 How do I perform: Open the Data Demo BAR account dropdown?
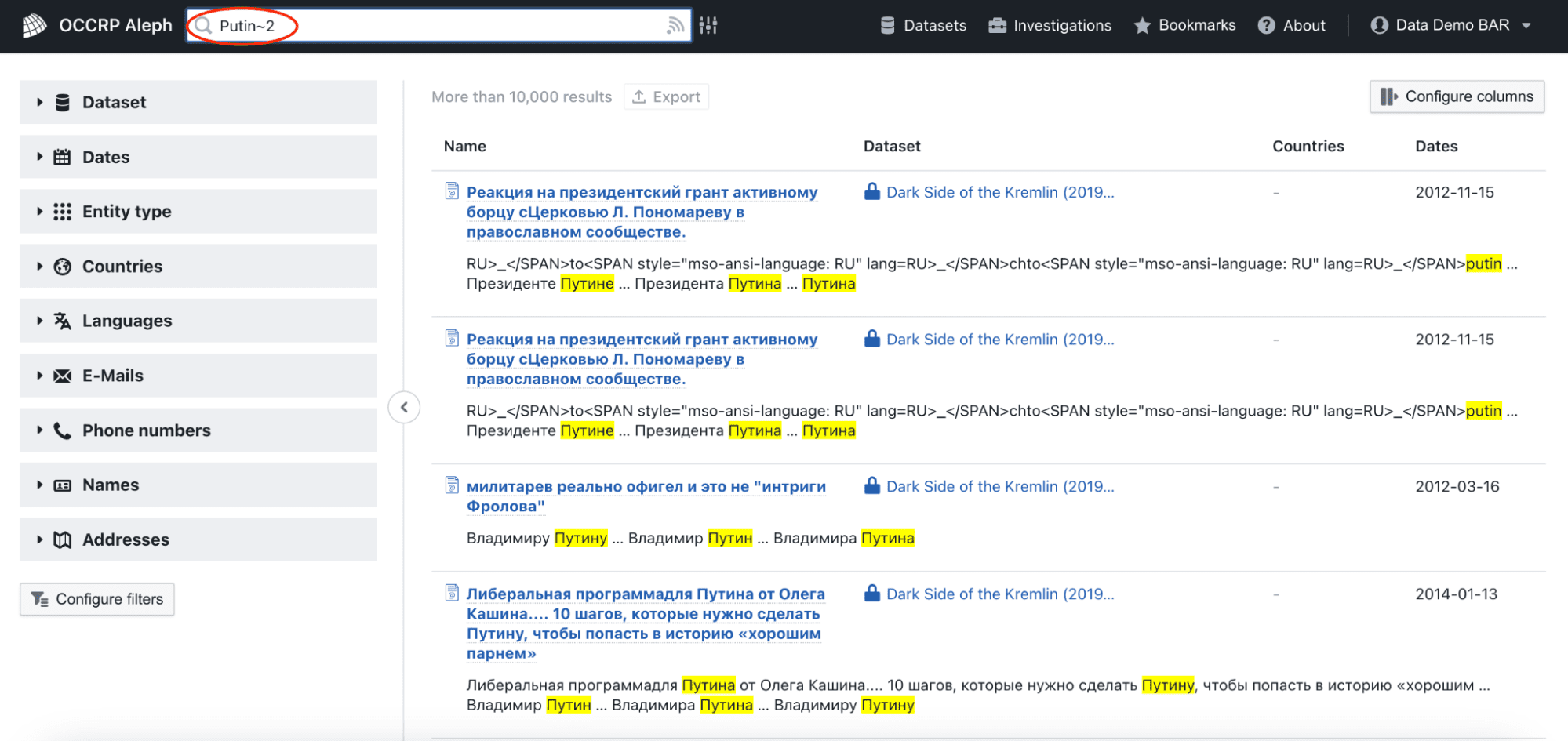[x=1451, y=25]
